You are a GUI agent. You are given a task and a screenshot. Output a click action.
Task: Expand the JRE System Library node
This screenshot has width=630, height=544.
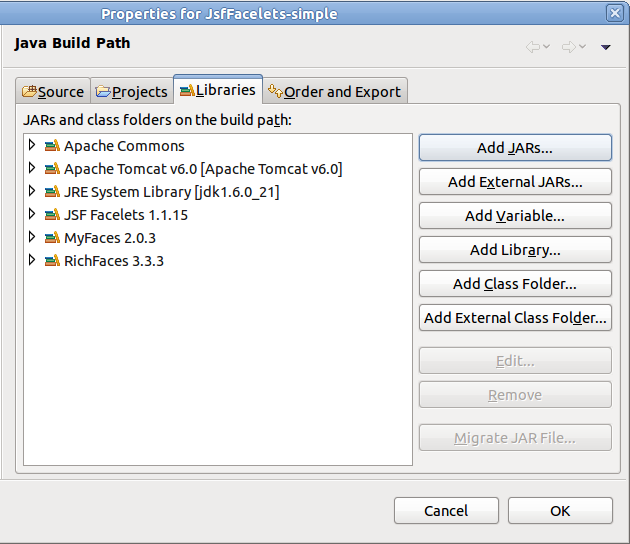pyautogui.click(x=32, y=191)
